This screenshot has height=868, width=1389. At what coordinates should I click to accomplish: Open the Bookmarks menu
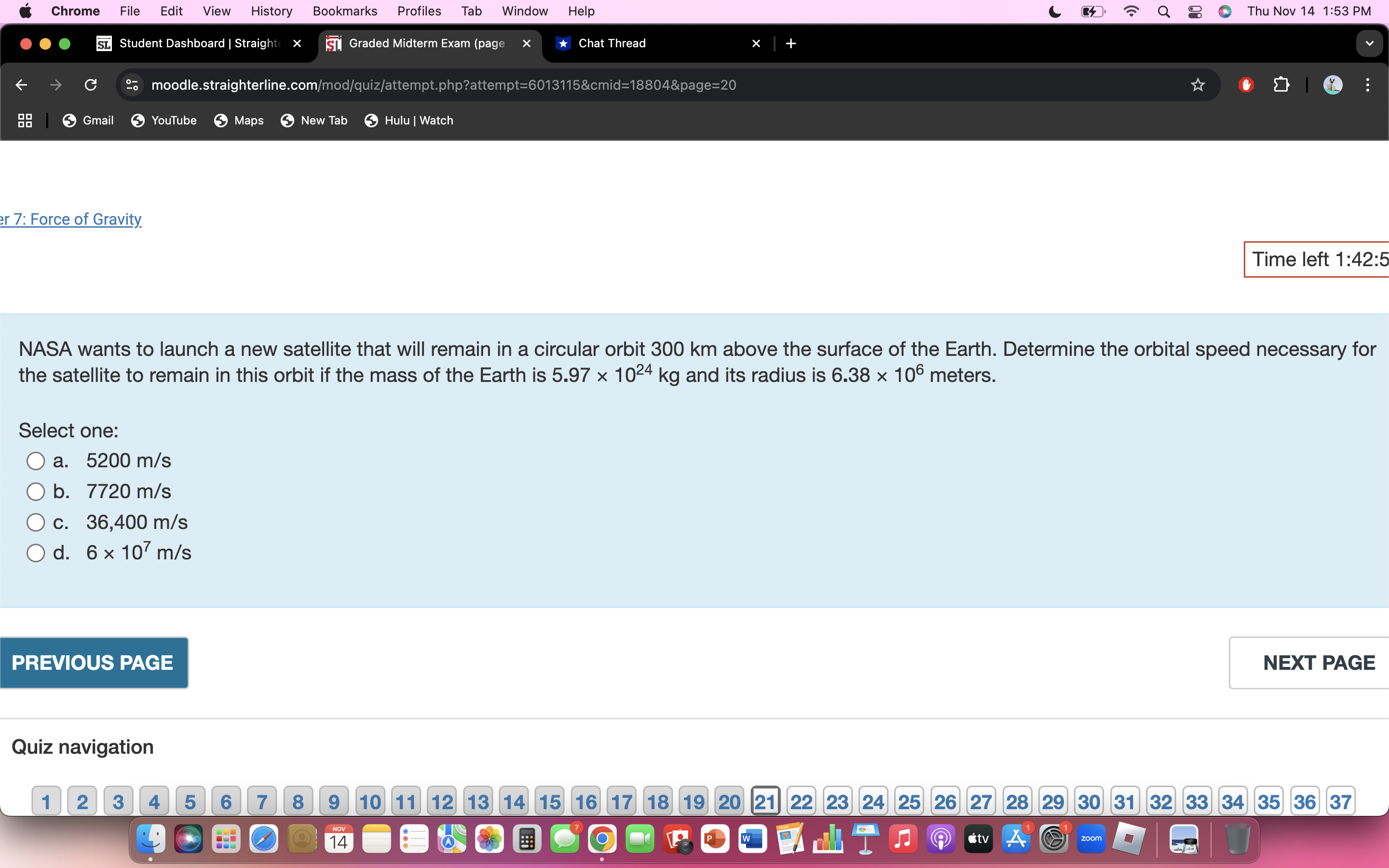(x=345, y=11)
